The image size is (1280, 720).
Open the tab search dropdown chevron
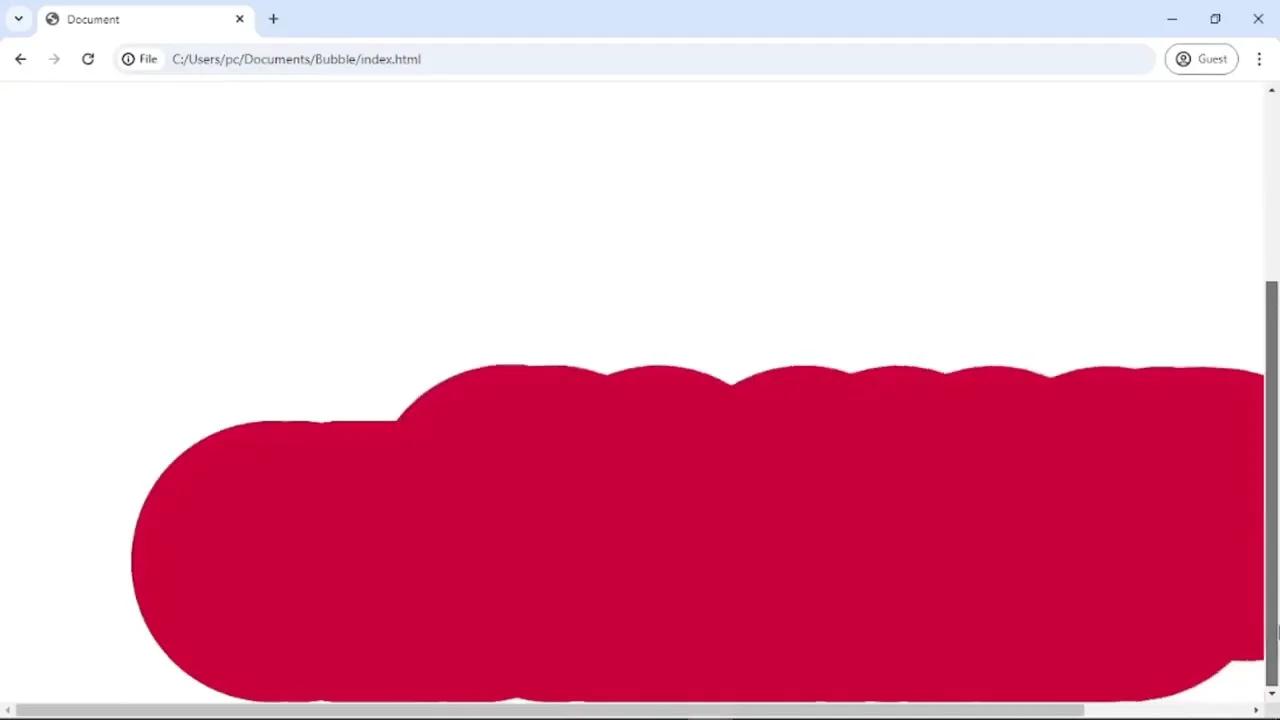coord(18,19)
